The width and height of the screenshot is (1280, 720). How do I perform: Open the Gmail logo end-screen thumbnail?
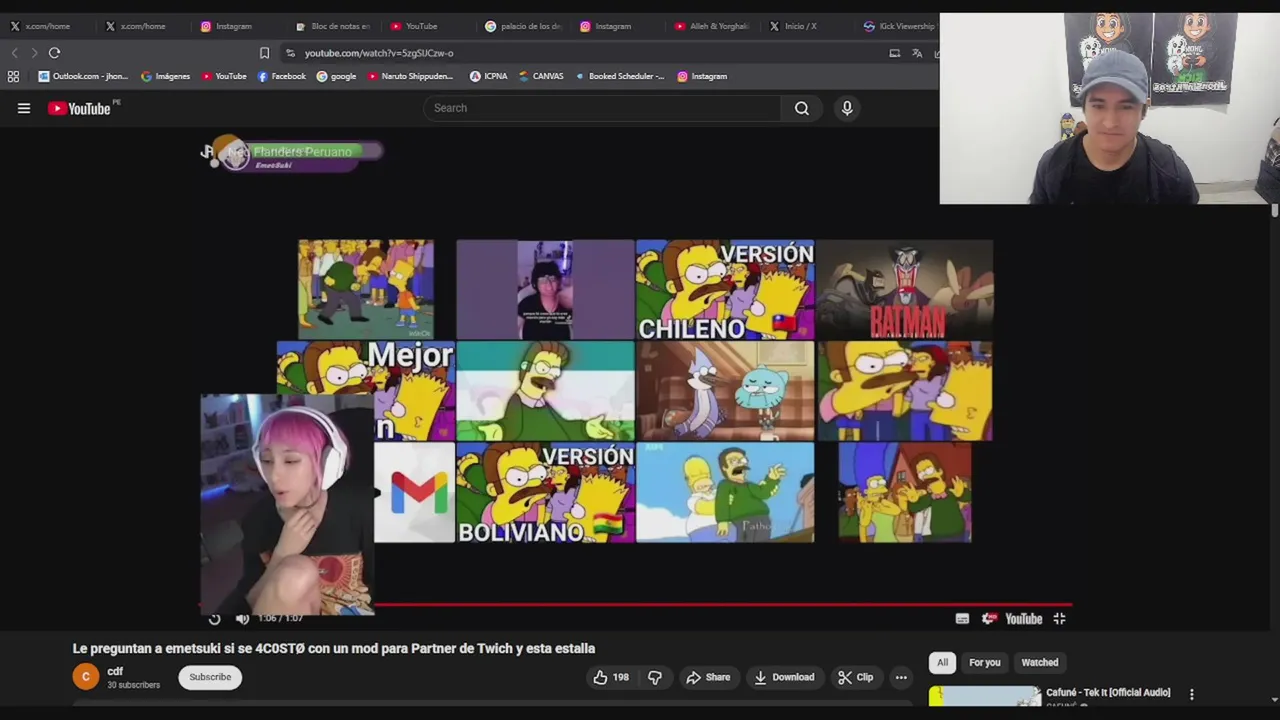(x=414, y=492)
